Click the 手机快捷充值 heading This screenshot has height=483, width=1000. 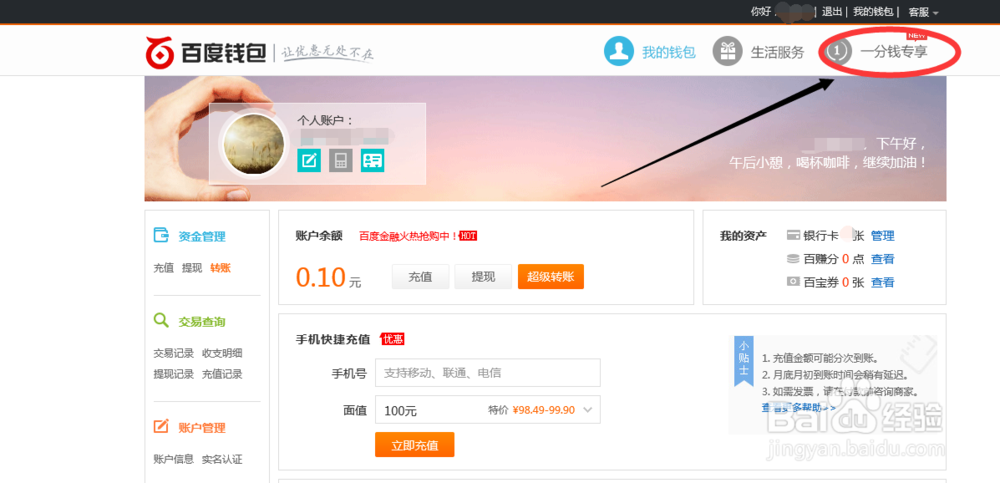tap(333, 339)
